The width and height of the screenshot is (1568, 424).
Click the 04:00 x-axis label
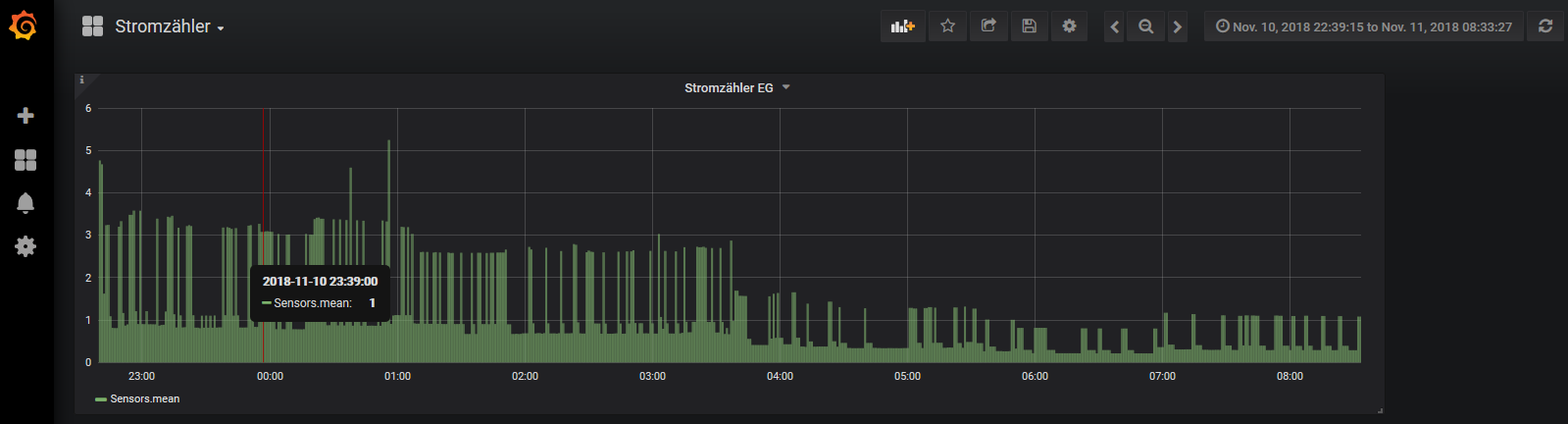click(x=780, y=376)
